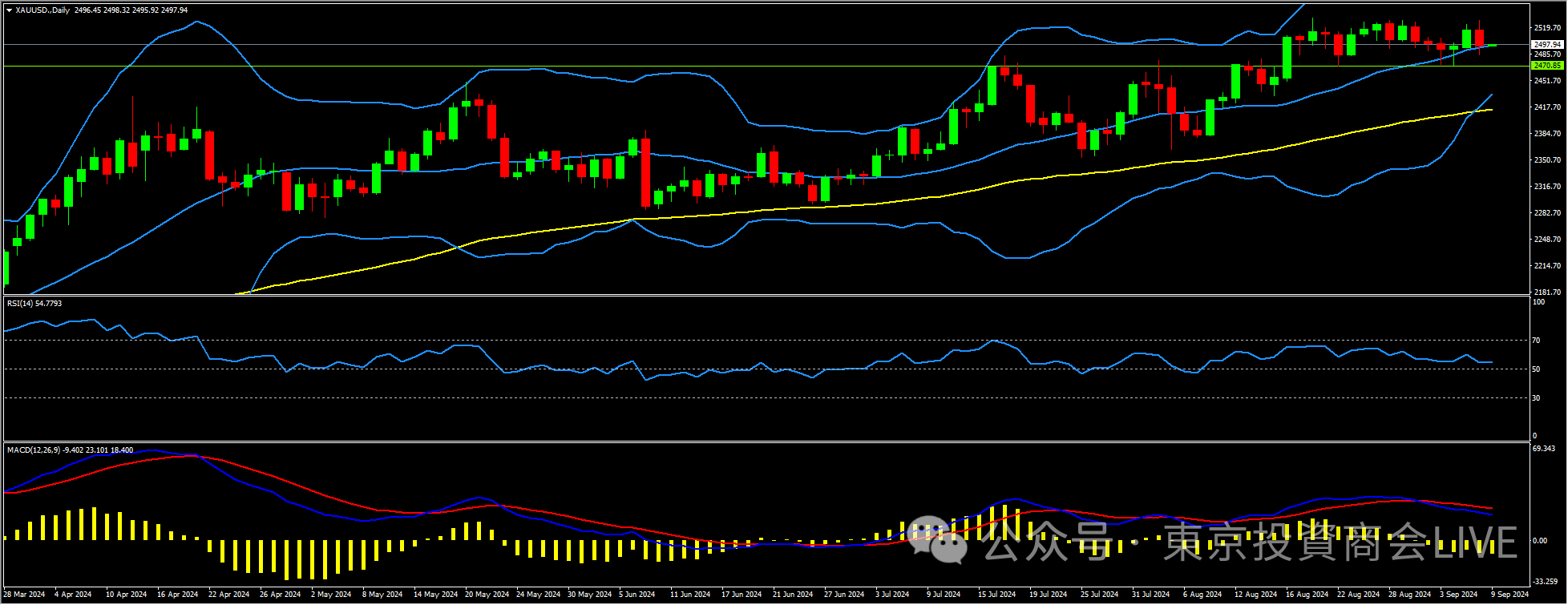Click the 10 Apr 2024 date label

(126, 595)
